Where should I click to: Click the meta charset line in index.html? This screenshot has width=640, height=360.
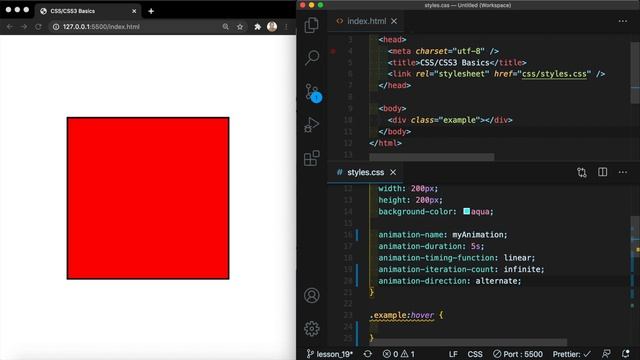pos(443,51)
